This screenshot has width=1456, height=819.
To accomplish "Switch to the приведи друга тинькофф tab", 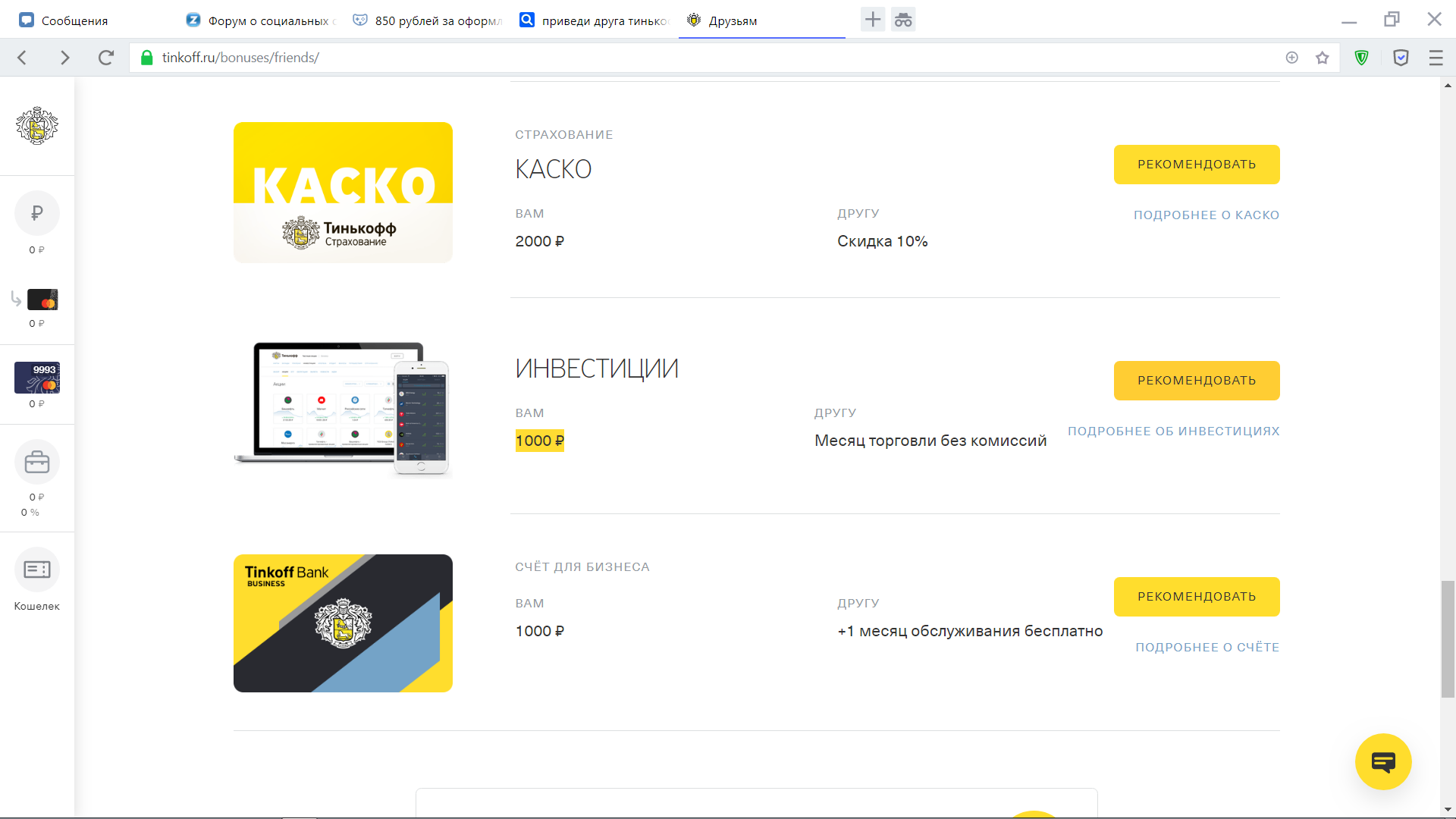I will [x=595, y=20].
